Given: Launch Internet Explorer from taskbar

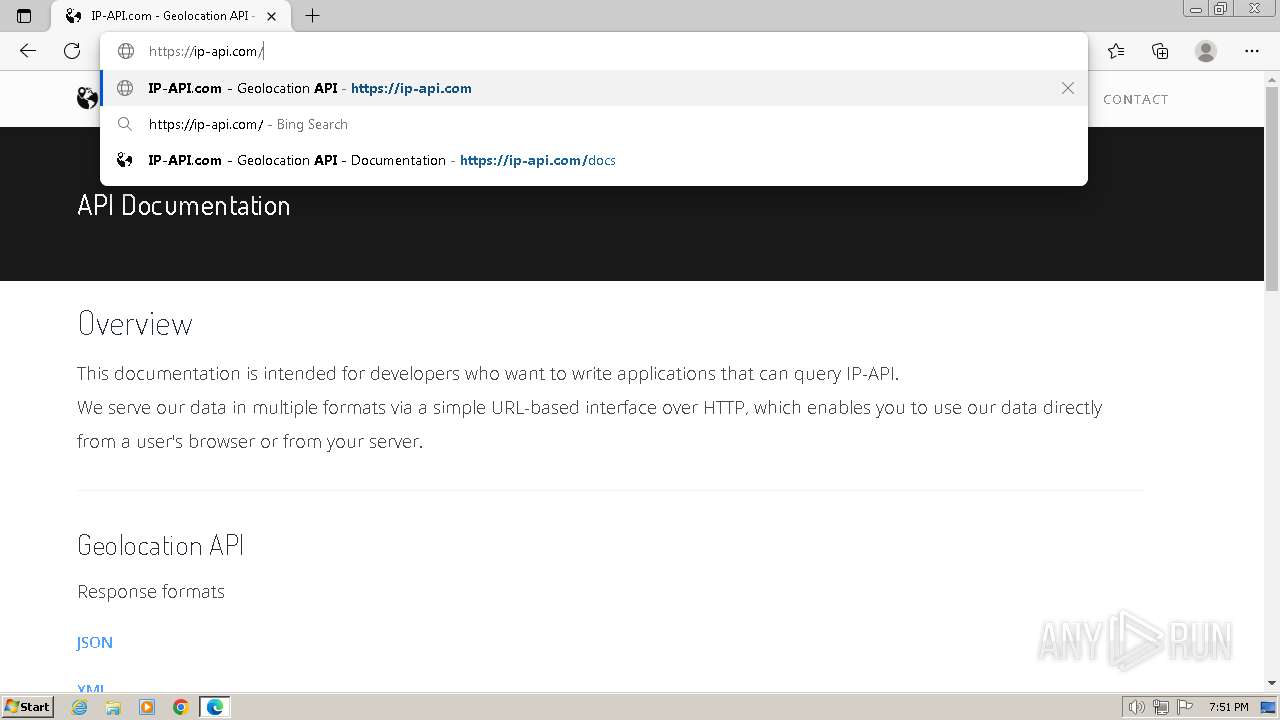Looking at the screenshot, I should click(x=79, y=707).
